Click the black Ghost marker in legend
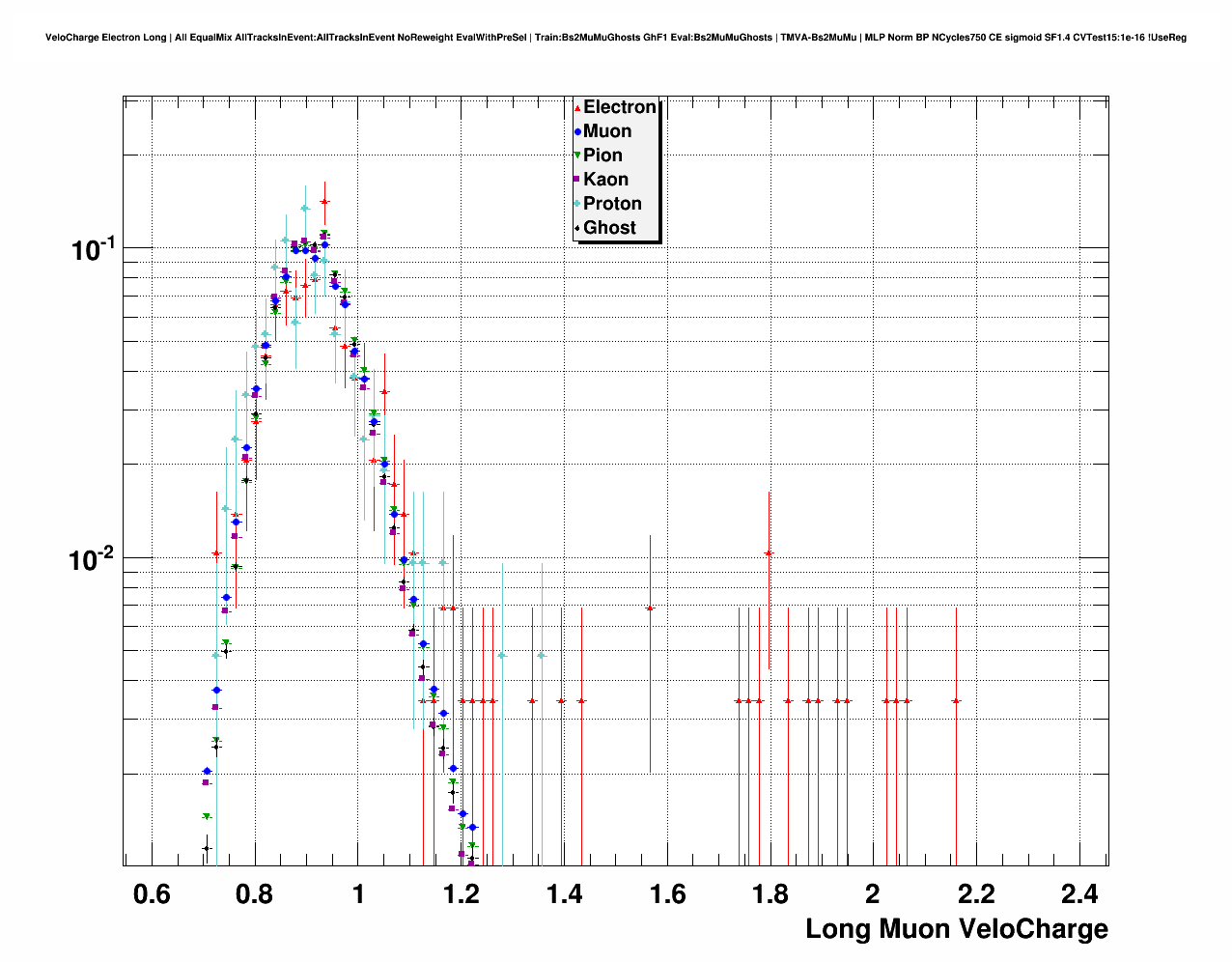1232x962 pixels. (577, 228)
